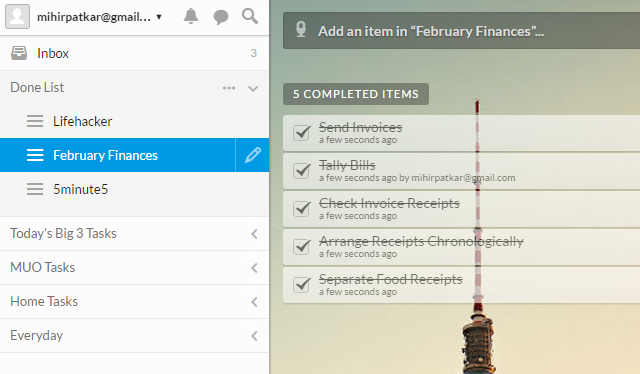
Task: Click the Inbox tray icon
Action: click(x=19, y=53)
